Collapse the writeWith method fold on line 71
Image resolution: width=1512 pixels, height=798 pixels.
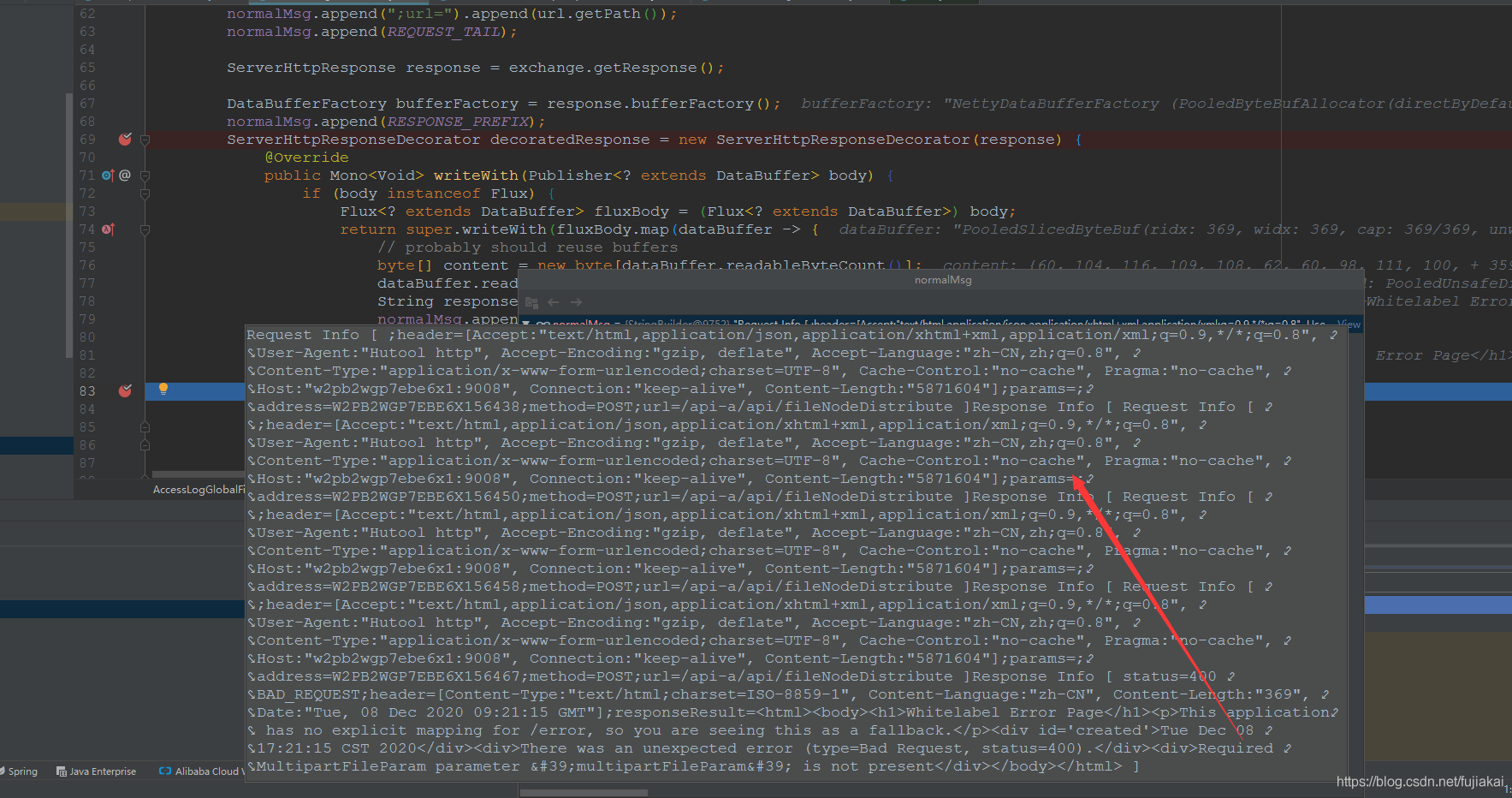(x=145, y=176)
